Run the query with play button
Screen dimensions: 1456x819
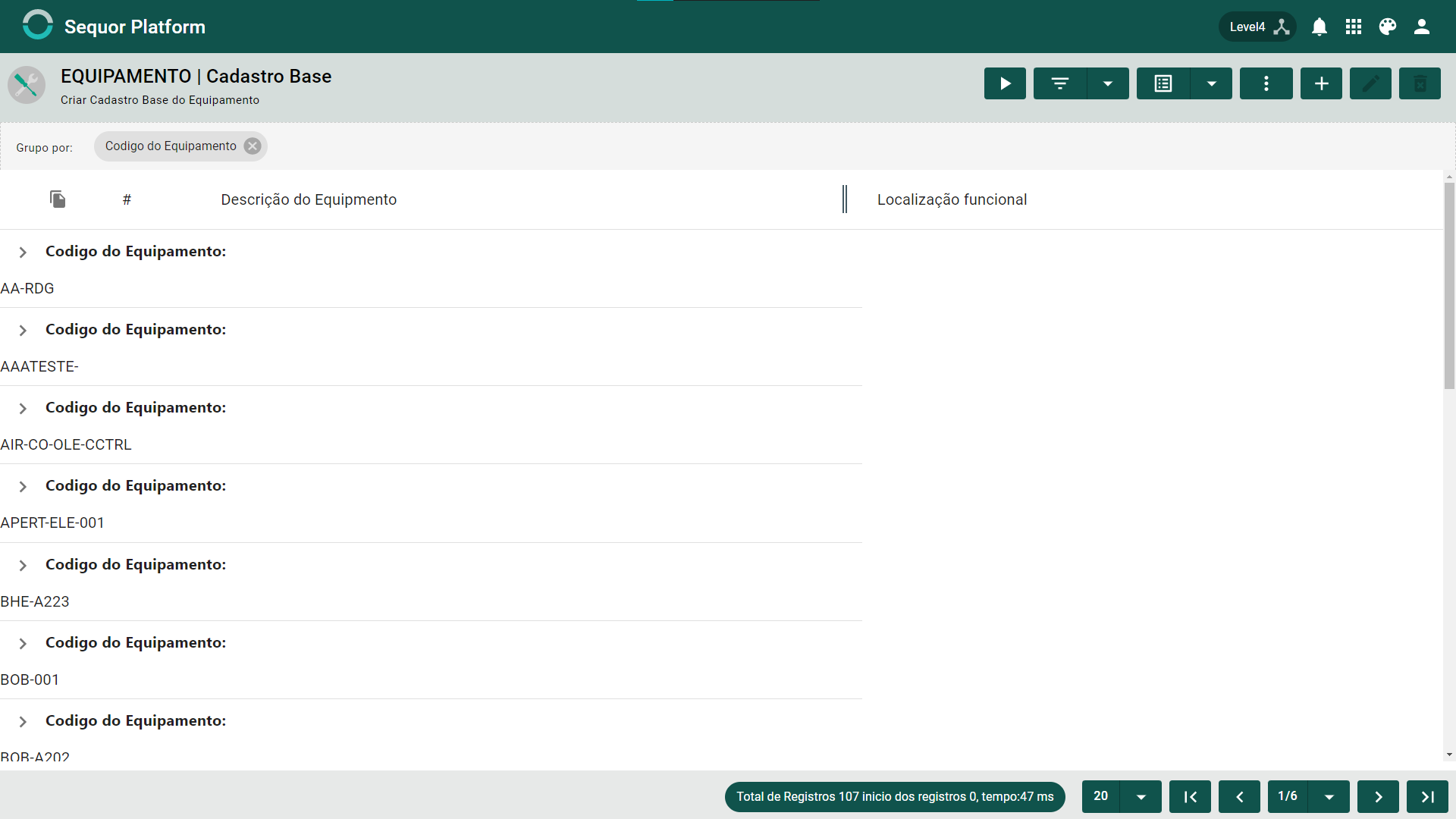pos(1005,83)
